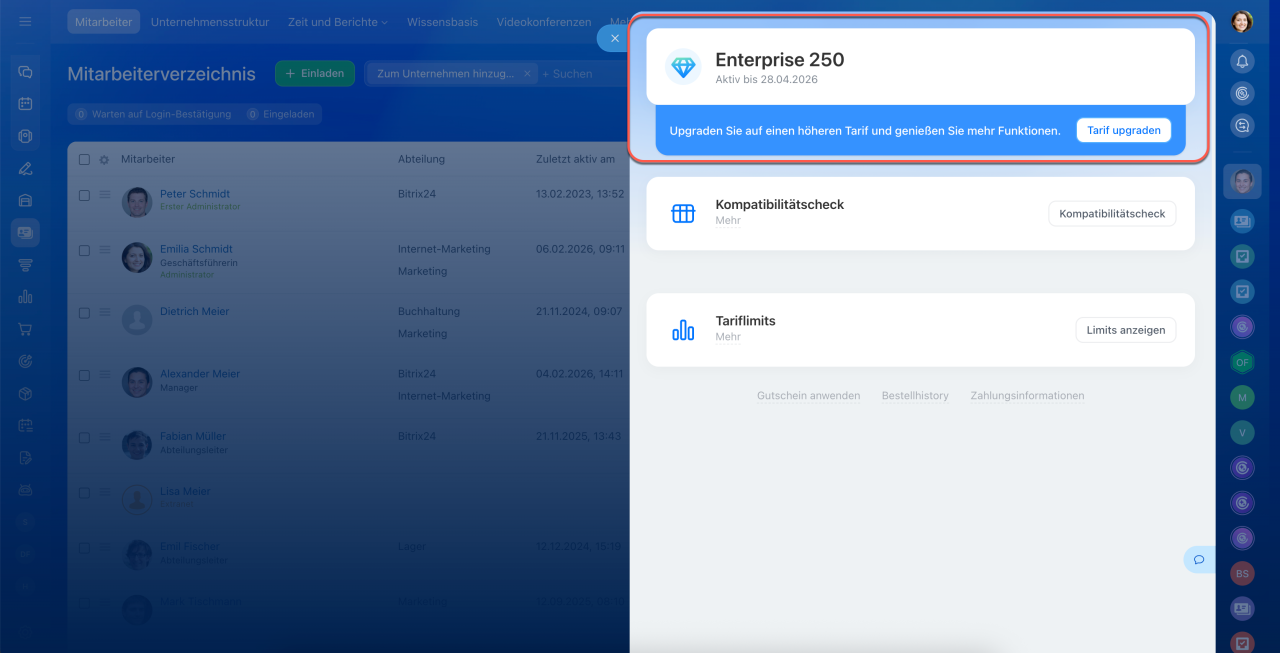Image resolution: width=1280 pixels, height=653 pixels.
Task: Click the Gutschein anwenden link
Action: pyautogui.click(x=808, y=396)
